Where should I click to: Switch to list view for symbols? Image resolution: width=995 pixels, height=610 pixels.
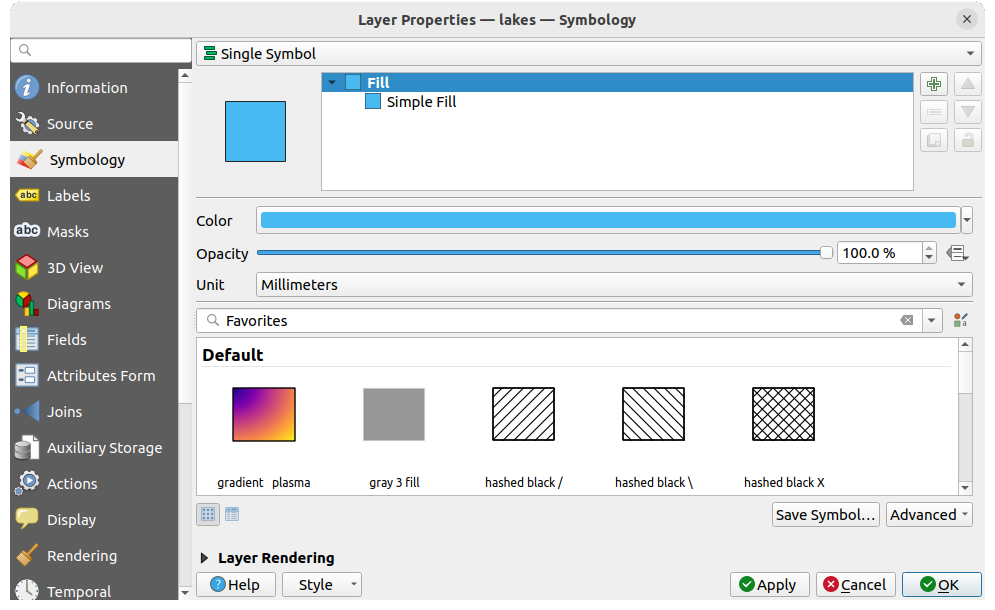[x=232, y=514]
